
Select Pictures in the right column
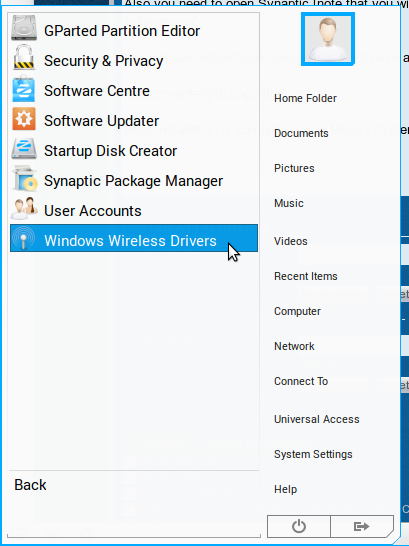294,168
